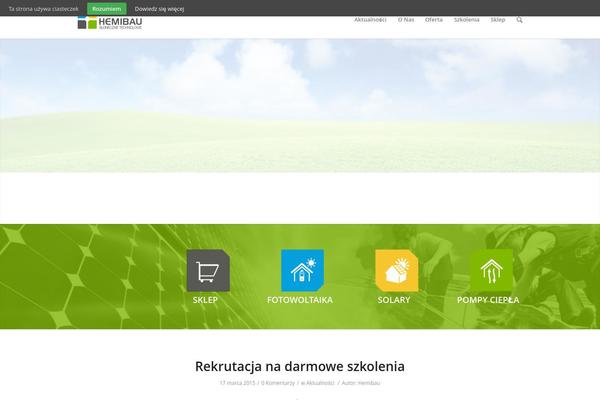Open the Sklep navigation menu item

click(x=497, y=20)
